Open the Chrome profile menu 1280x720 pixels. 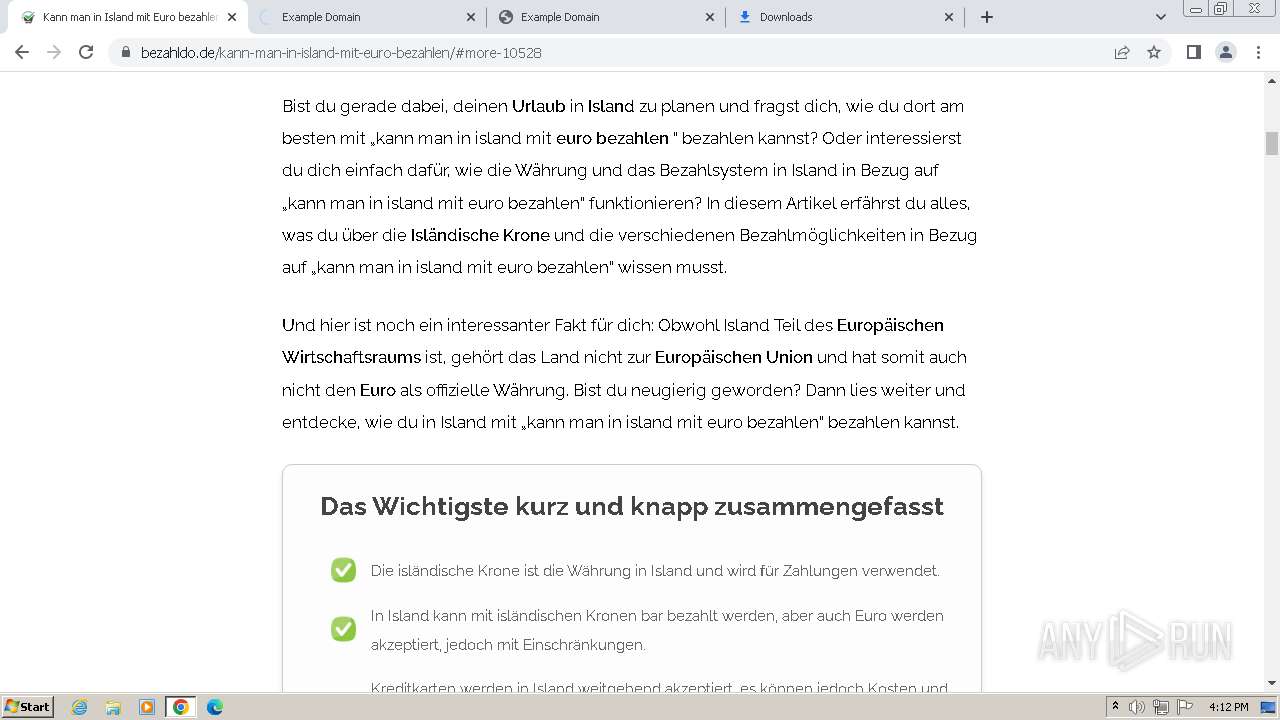coord(1226,52)
